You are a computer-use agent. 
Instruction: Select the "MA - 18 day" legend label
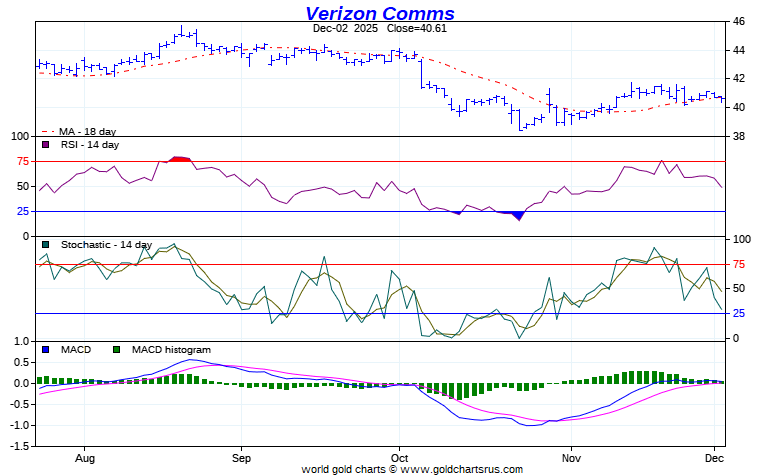(87, 131)
